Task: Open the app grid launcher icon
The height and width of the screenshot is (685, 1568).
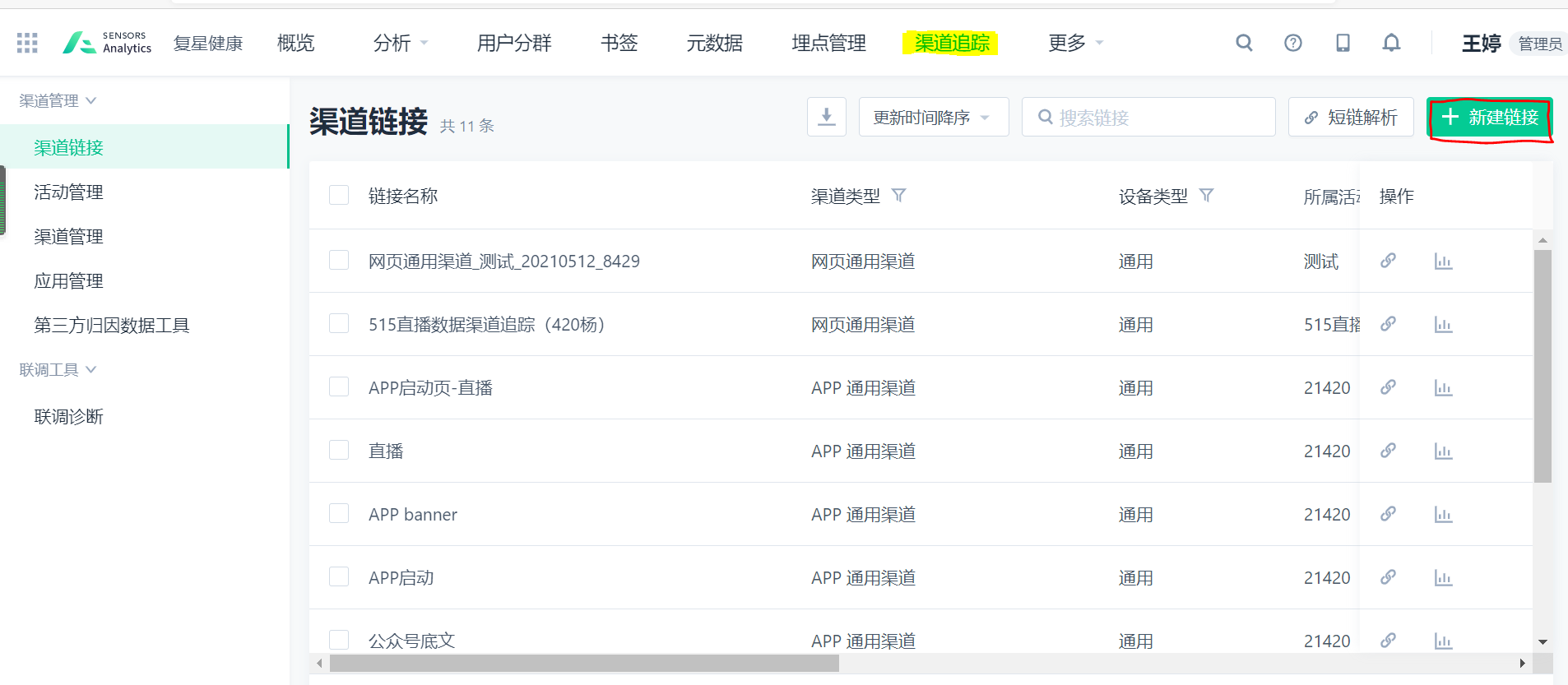Action: click(27, 43)
